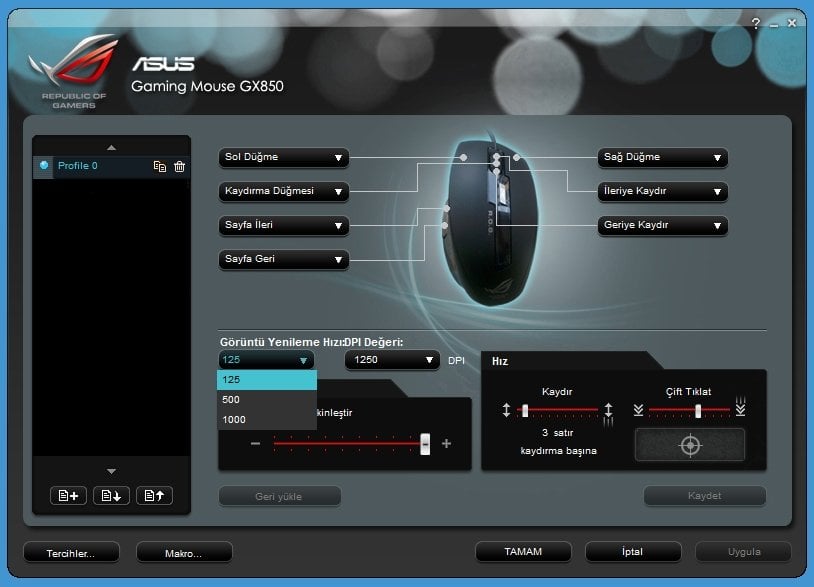Viewport: 814px width, 587px height.
Task: Select 500 in the refresh rate list
Action: point(264,399)
